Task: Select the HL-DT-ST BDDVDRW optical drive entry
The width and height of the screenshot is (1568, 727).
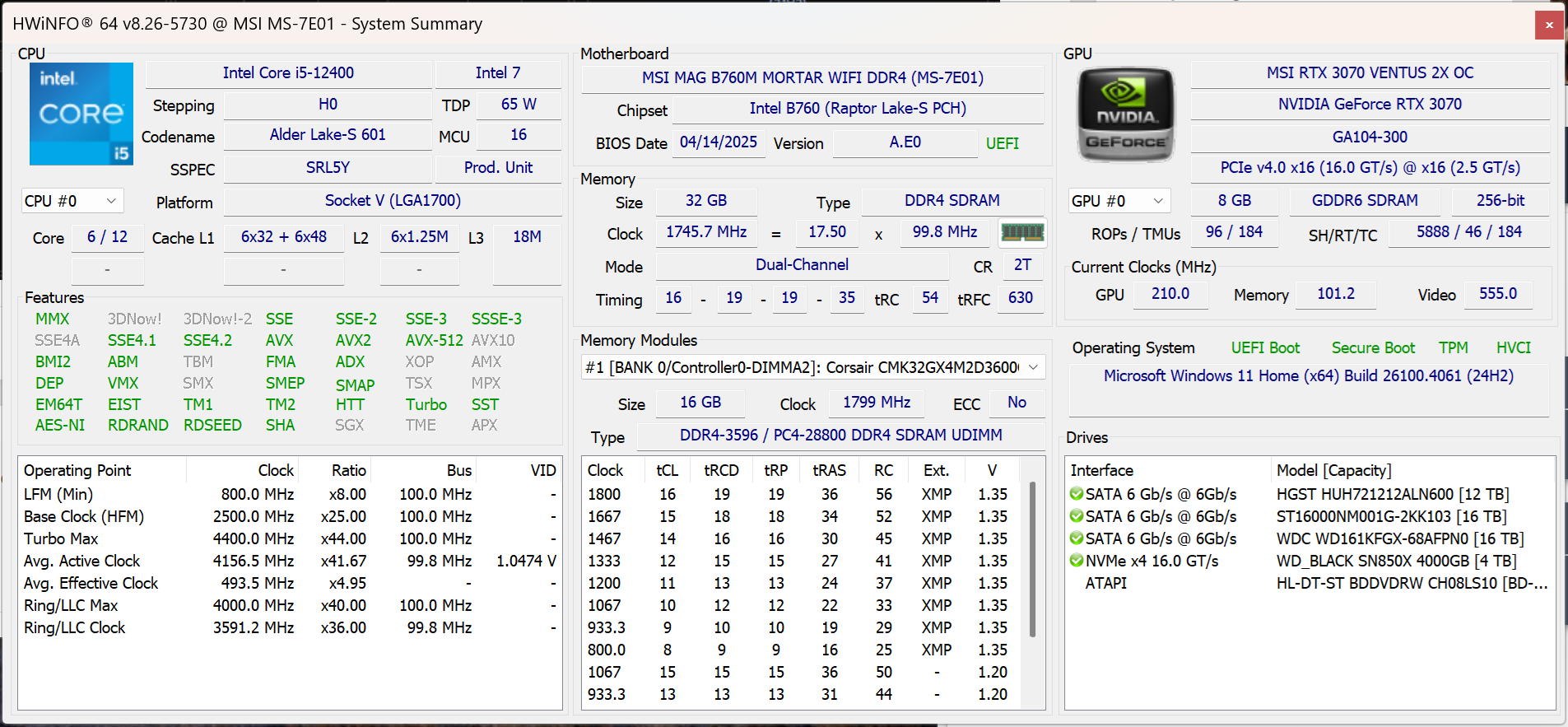Action: pos(1412,583)
